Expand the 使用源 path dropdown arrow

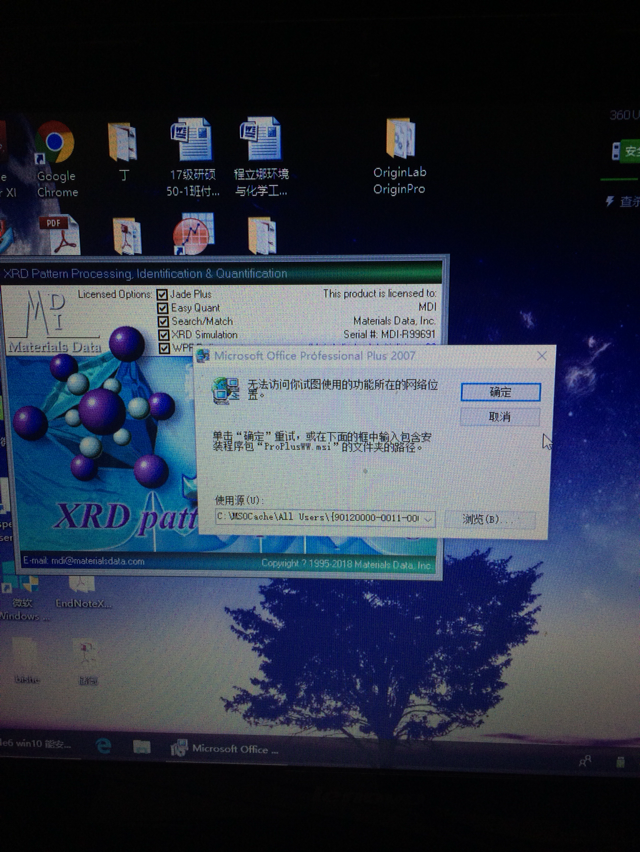pyautogui.click(x=428, y=519)
